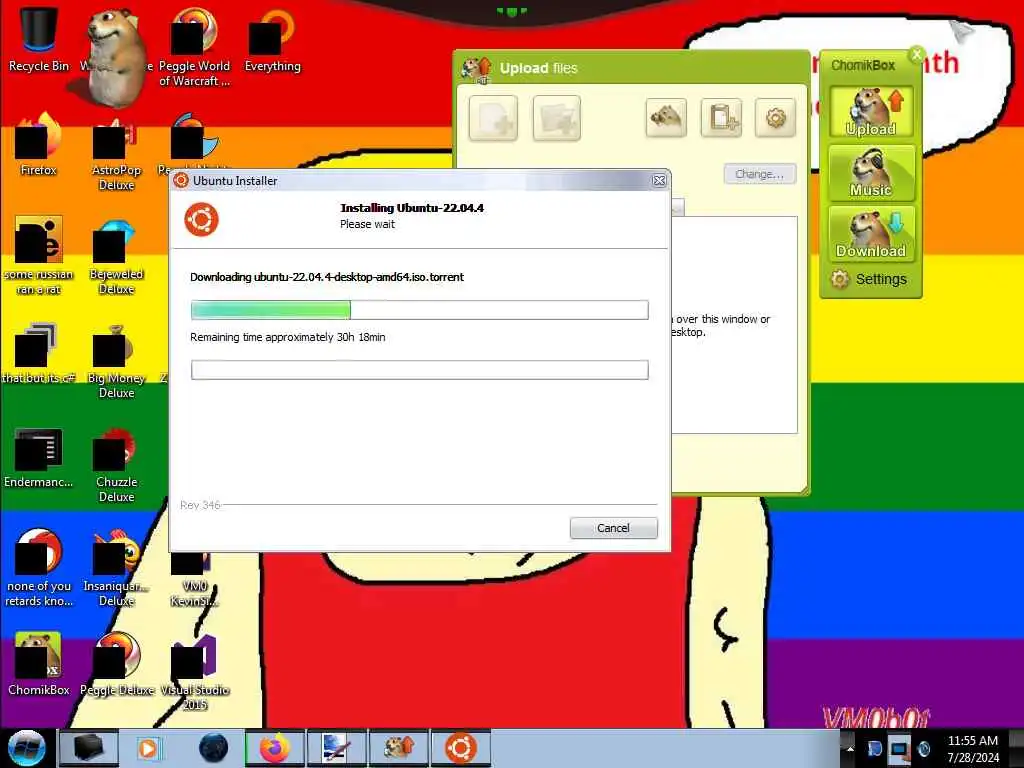Launch Insaniquarium Deluxe desktop icon
The image size is (1024, 768).
tap(116, 568)
